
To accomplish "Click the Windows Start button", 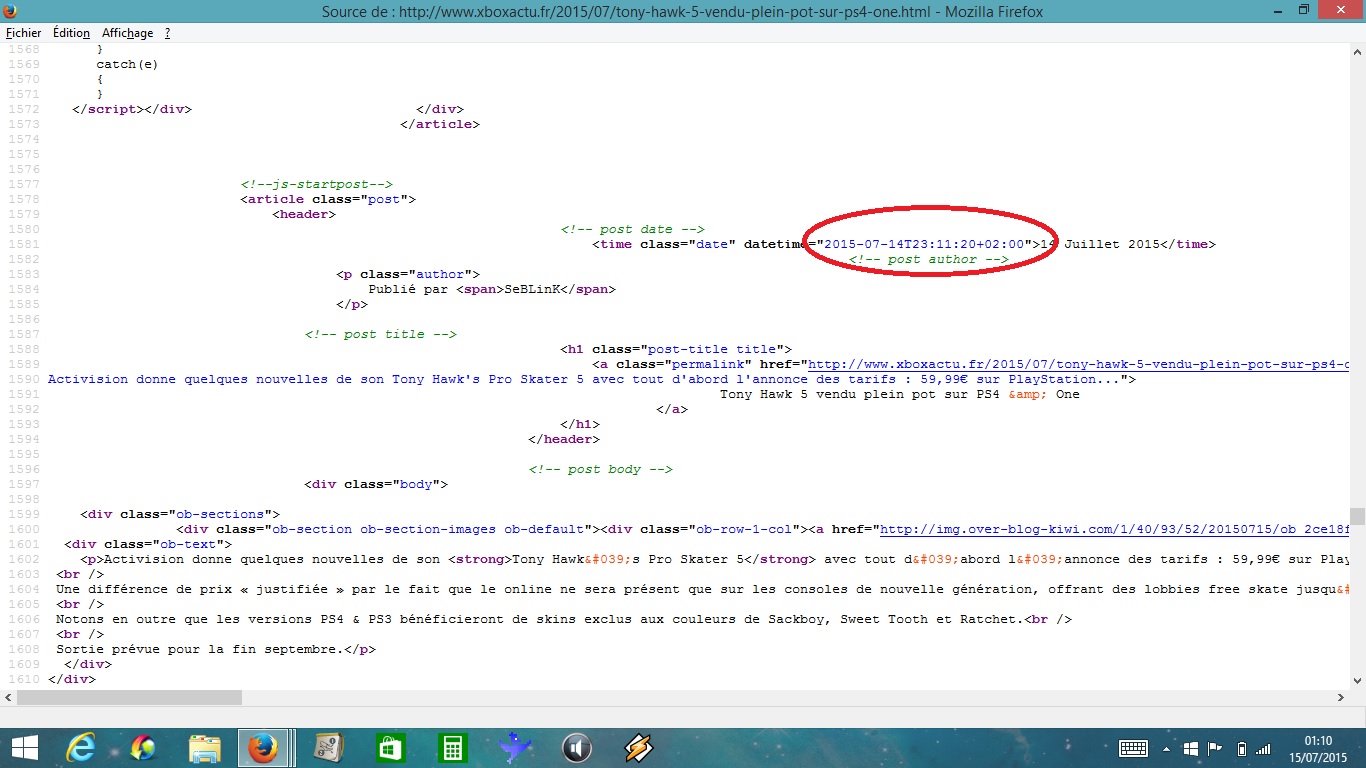I will [x=24, y=748].
